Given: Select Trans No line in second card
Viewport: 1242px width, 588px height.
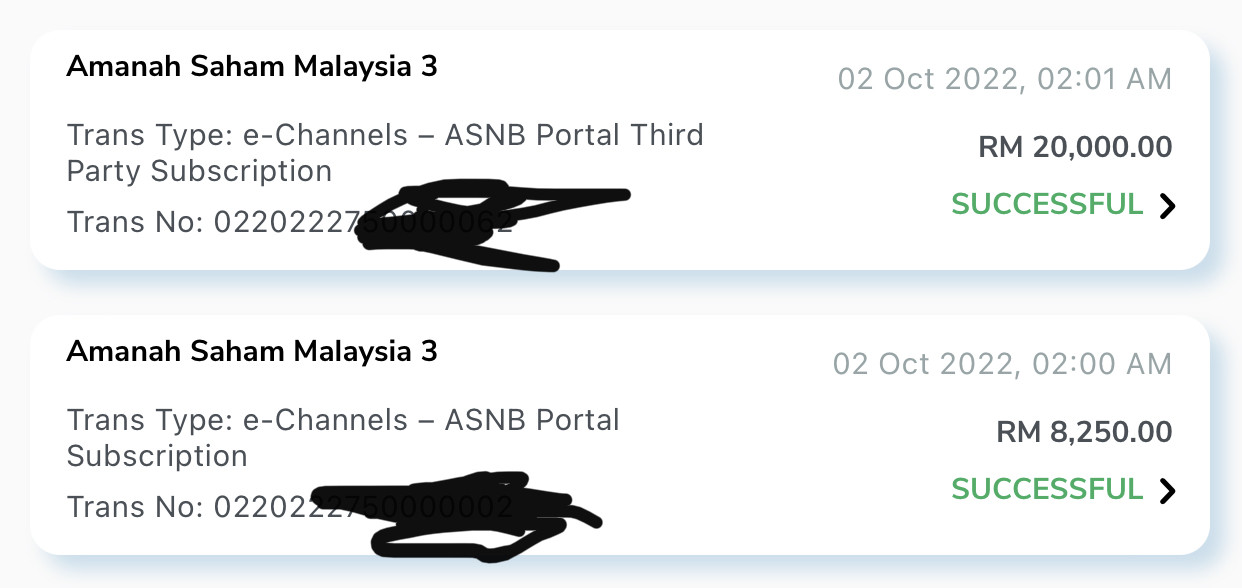Looking at the screenshot, I should coord(290,508).
